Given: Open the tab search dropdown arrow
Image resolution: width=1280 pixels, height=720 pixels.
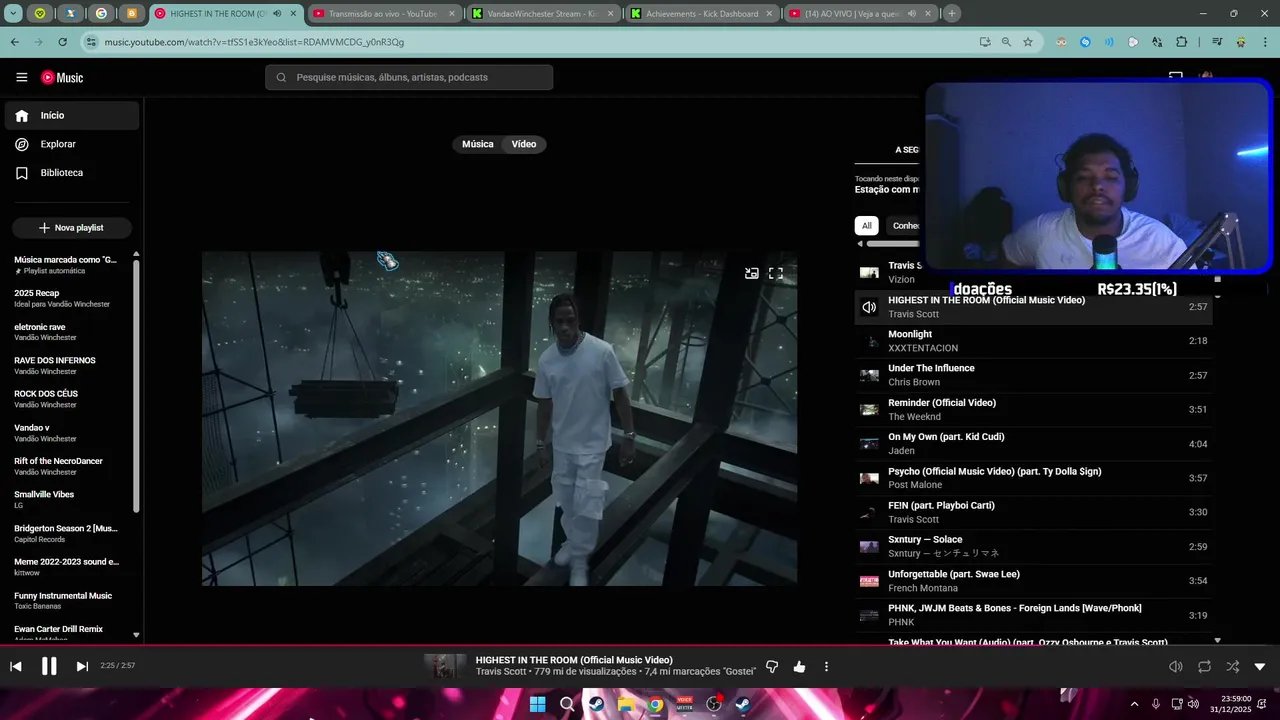Looking at the screenshot, I should [x=13, y=14].
